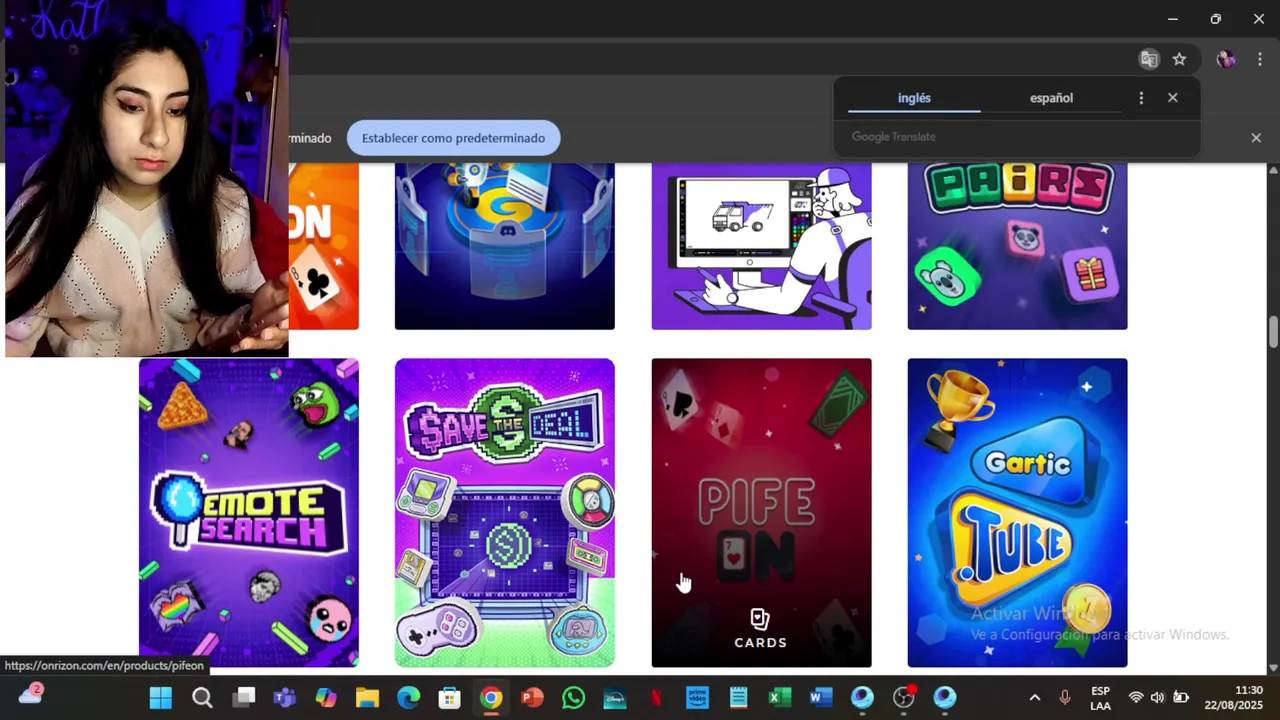Screen dimensions: 1280x720
Task: Open the Save the Deal game card
Action: [x=505, y=512]
